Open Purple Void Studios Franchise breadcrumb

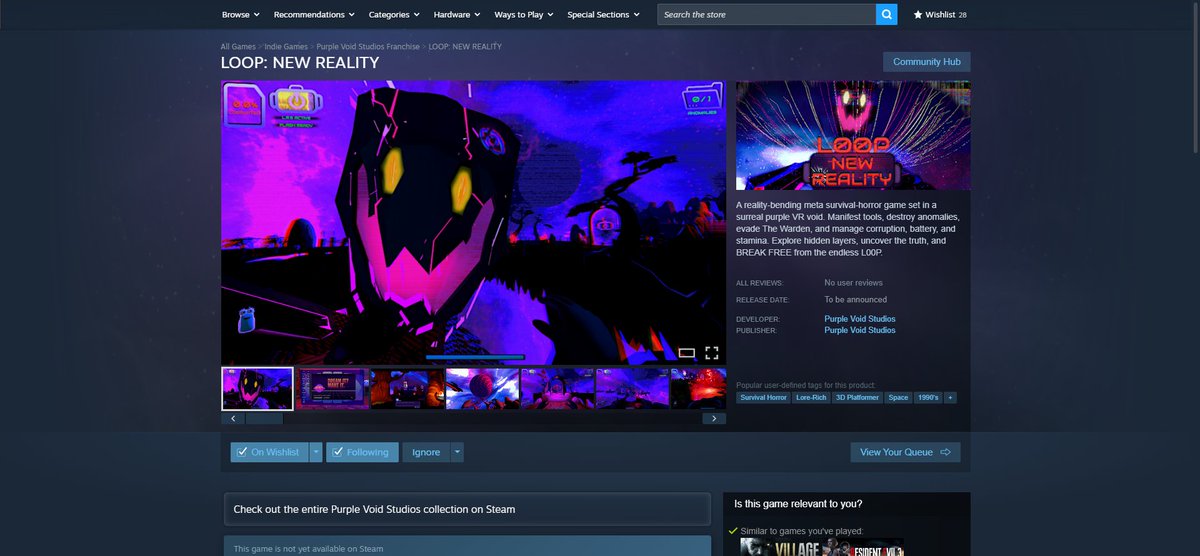coord(368,46)
